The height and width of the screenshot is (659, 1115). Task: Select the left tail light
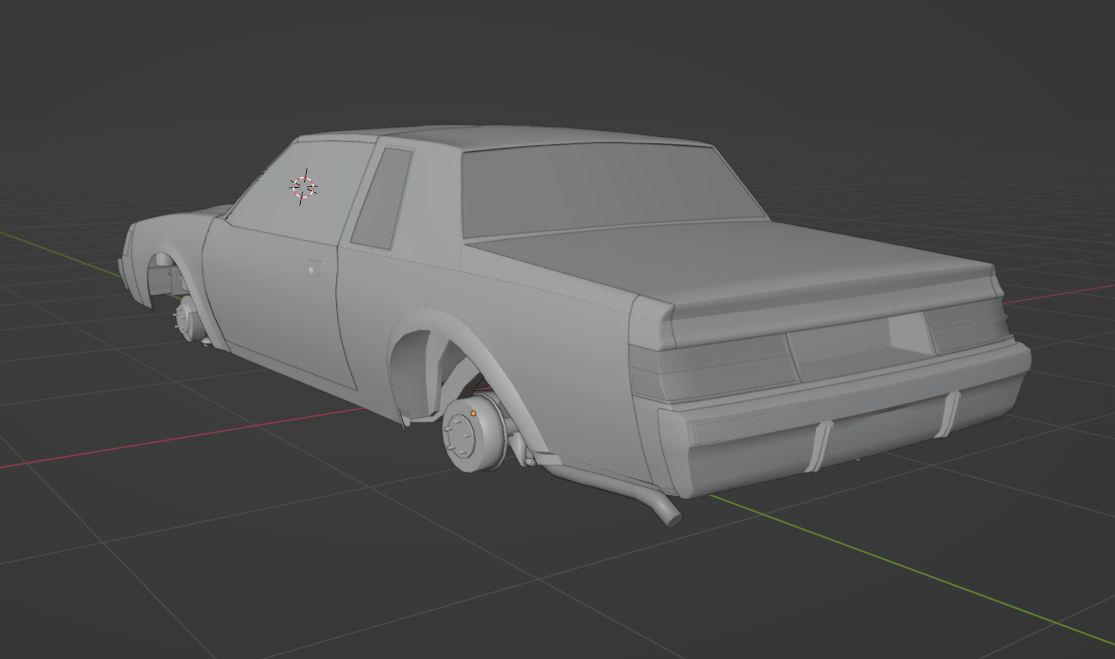click(x=715, y=368)
